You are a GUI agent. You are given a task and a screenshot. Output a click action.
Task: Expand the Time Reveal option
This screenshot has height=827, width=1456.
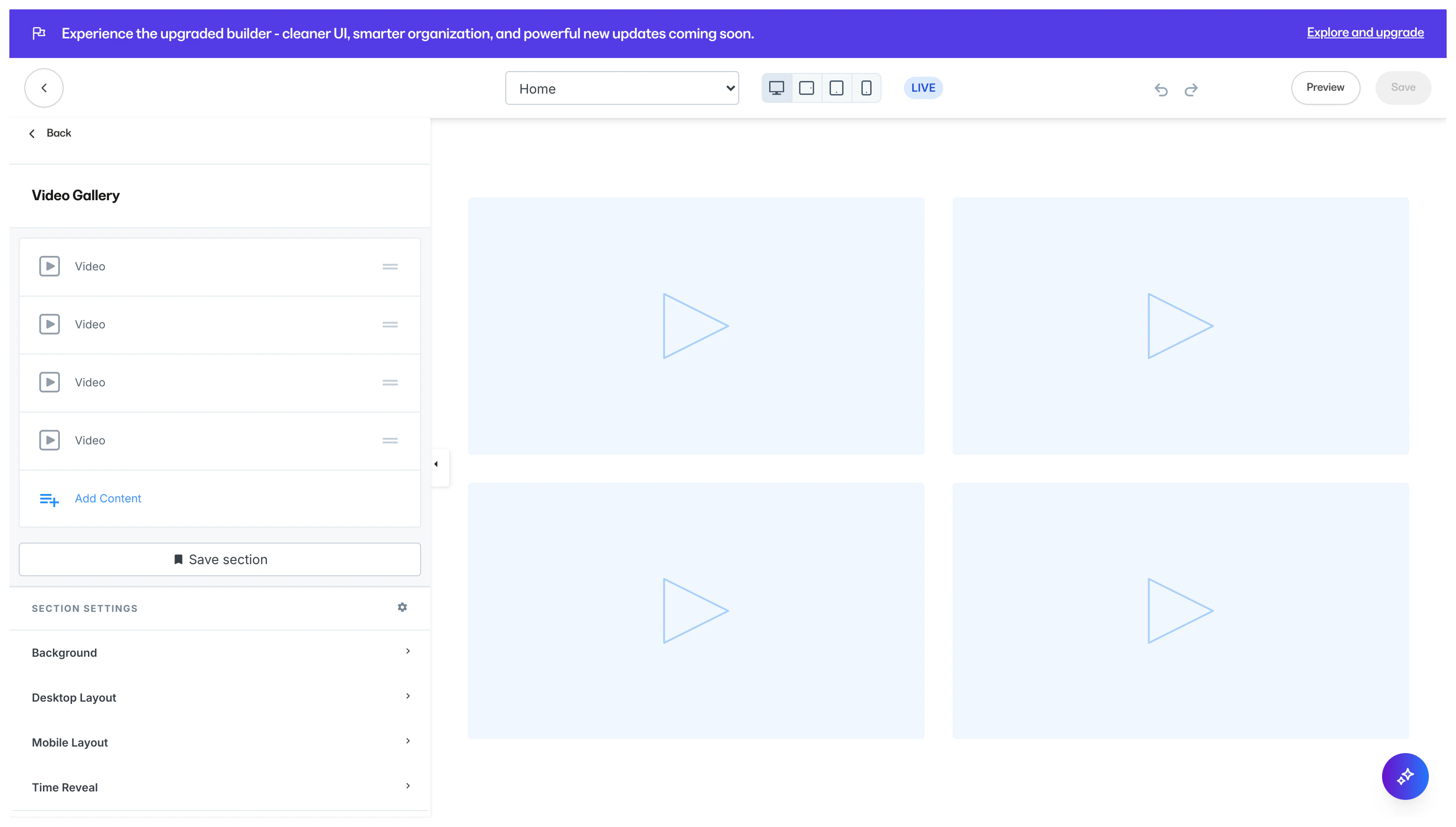[x=220, y=787]
